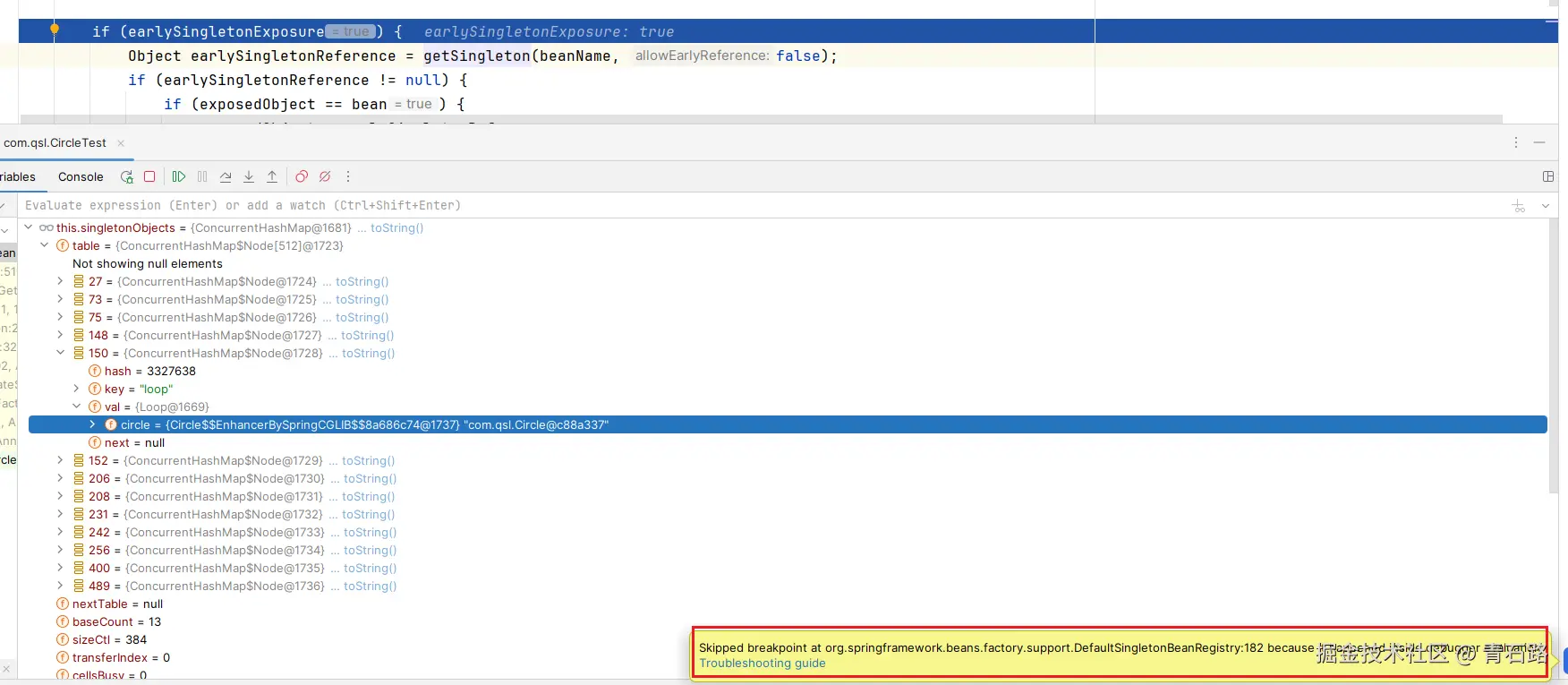Step into the method
Screen dimensions: 1568x685
click(x=249, y=177)
